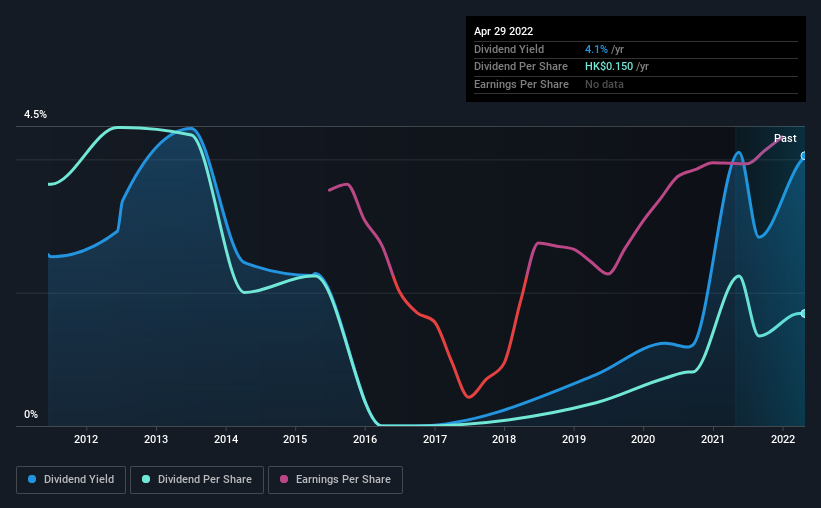Image resolution: width=821 pixels, height=508 pixels.
Task: Click the tooltip Dividend Per Share row label
Action: click(520, 67)
